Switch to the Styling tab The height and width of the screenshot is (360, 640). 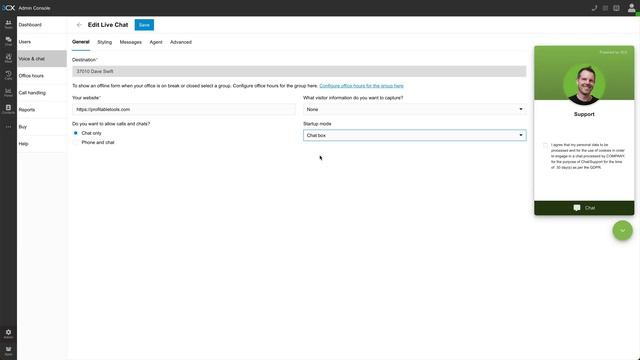104,42
